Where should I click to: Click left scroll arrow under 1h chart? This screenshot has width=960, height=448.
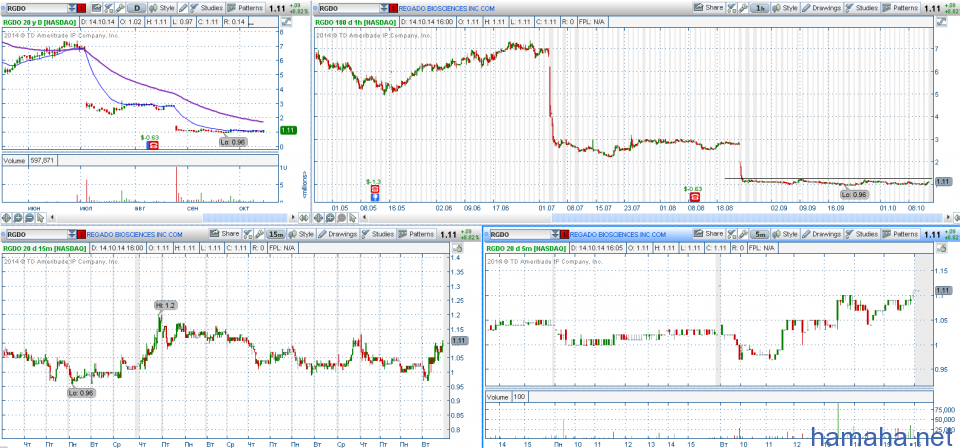(x=364, y=217)
